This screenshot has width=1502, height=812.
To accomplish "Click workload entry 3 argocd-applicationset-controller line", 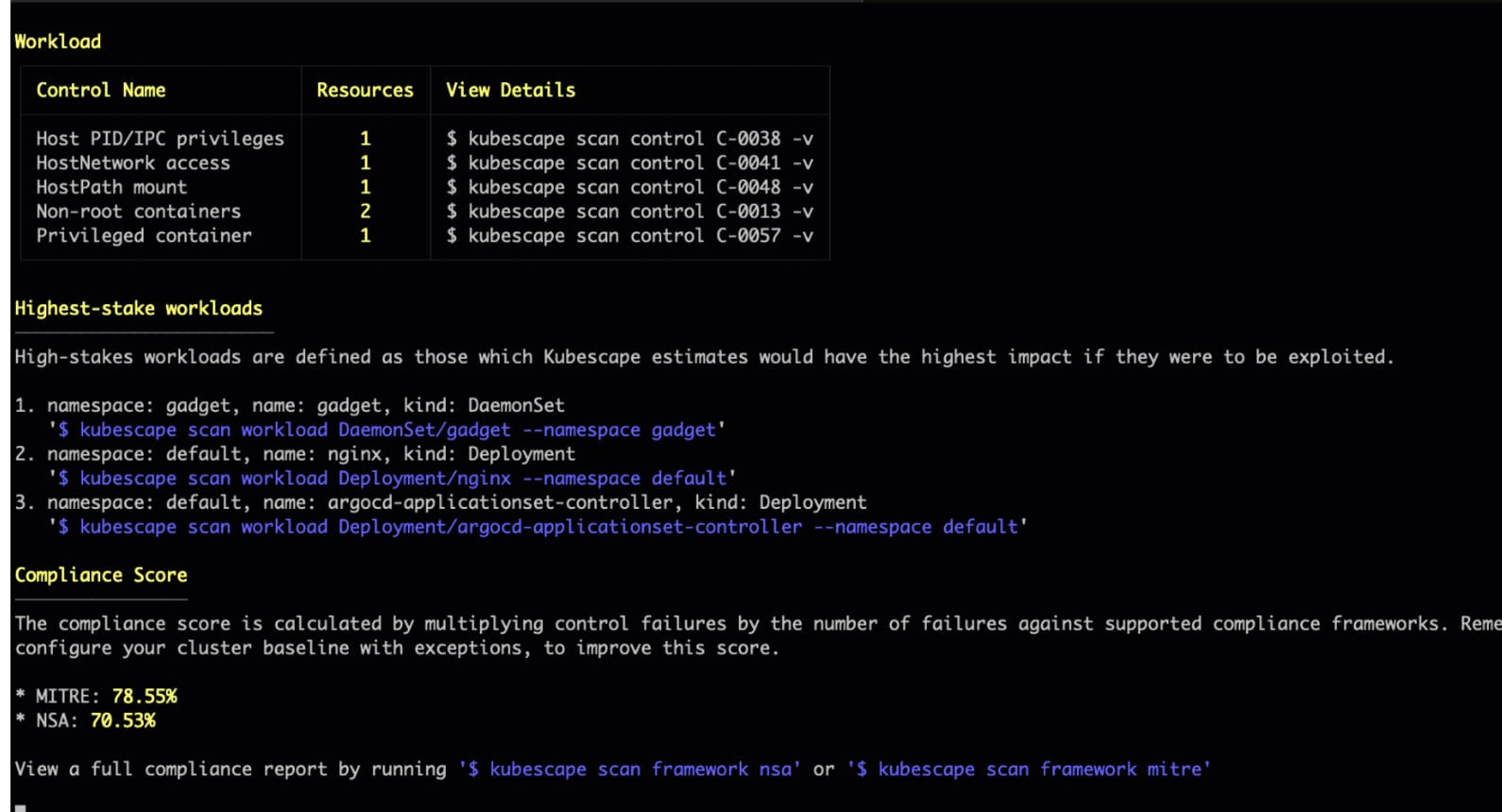I will tap(440, 503).
